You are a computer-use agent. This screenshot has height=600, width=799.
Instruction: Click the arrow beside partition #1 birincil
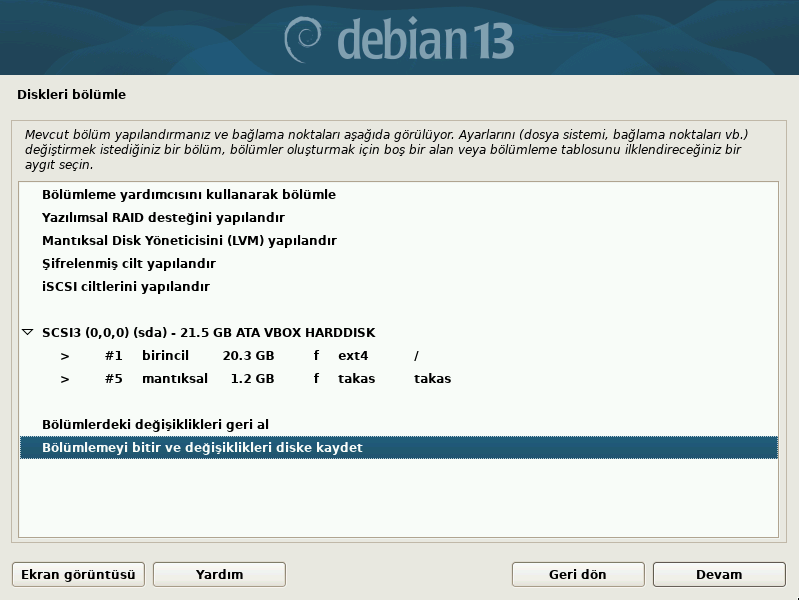tap(65, 356)
